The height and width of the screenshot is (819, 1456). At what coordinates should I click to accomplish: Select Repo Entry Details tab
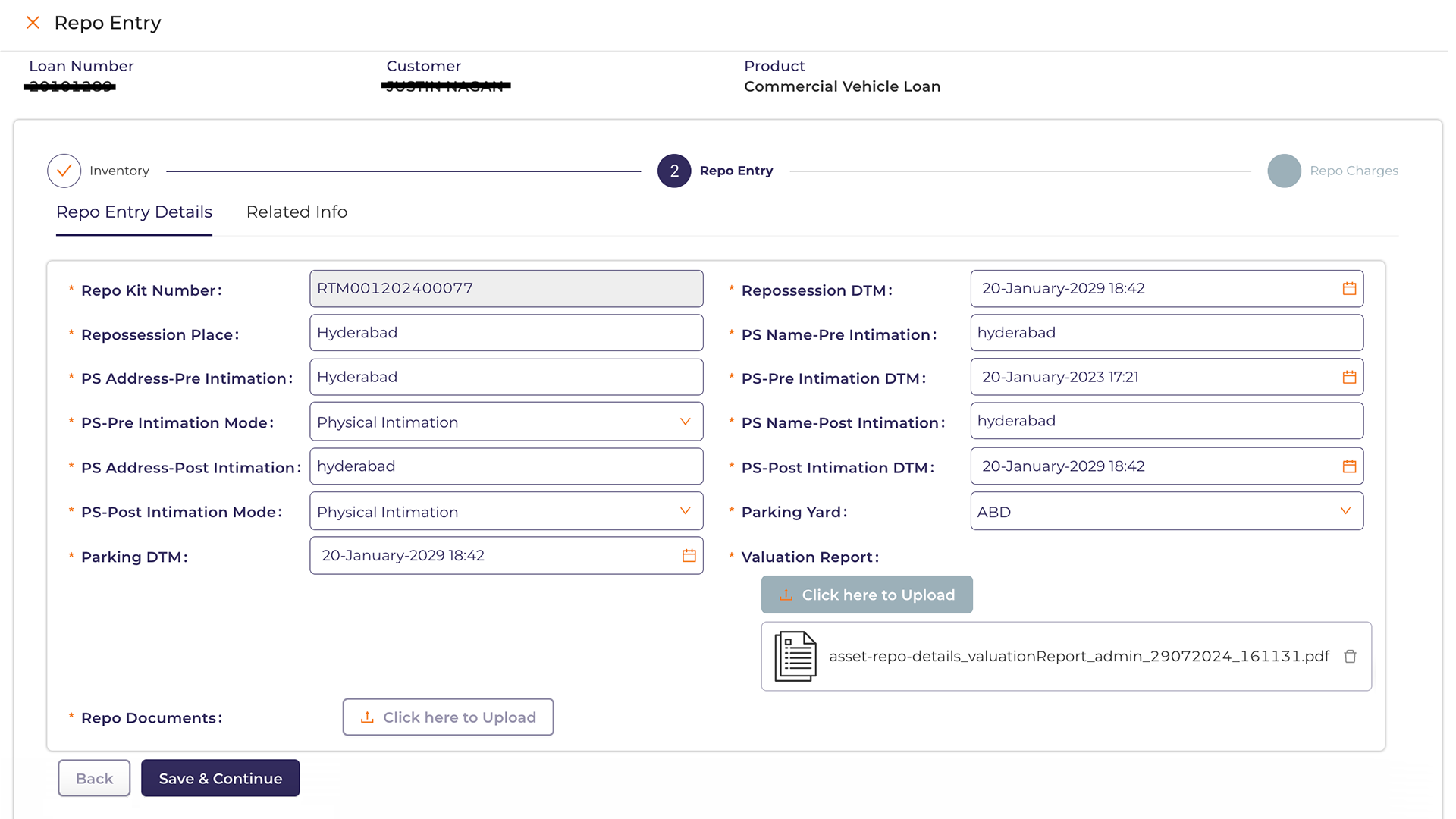coord(134,212)
